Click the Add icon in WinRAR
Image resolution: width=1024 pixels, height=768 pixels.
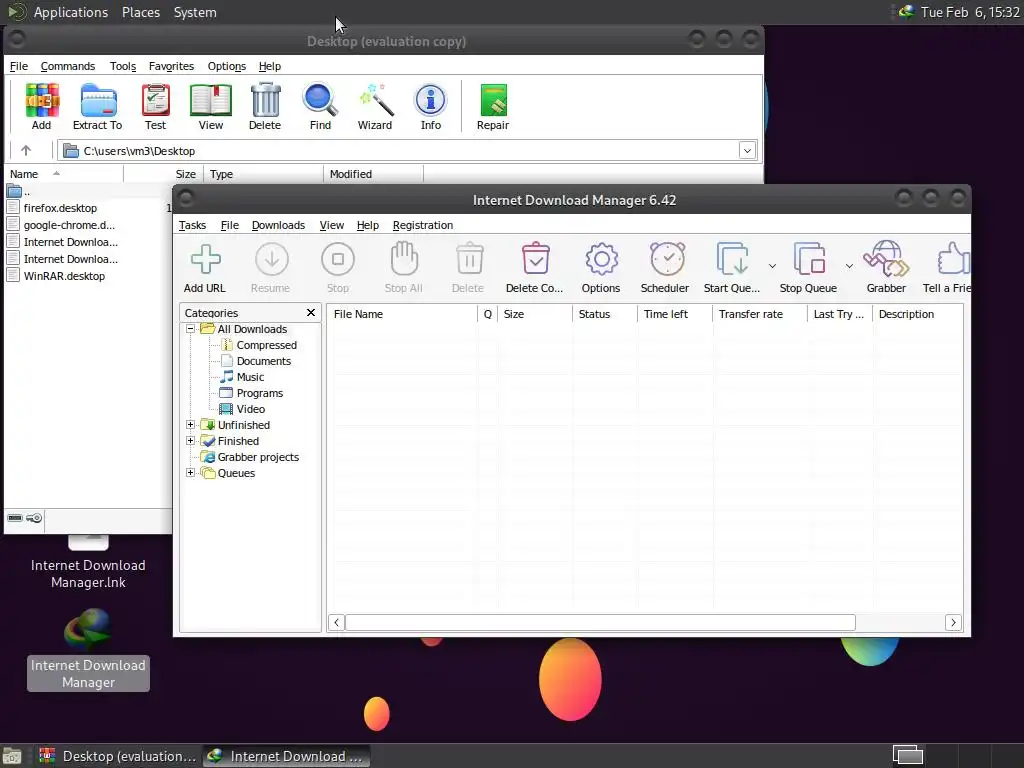(x=42, y=101)
